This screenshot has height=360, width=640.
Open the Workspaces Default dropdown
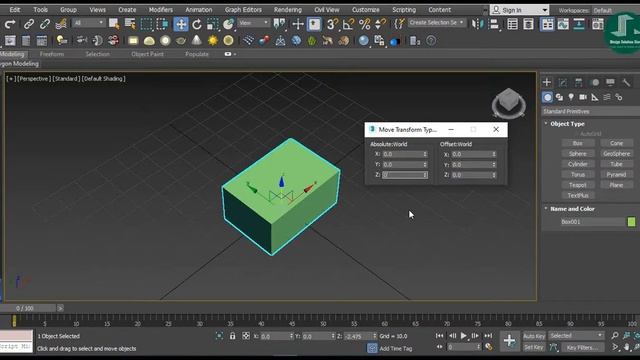pyautogui.click(x=616, y=10)
